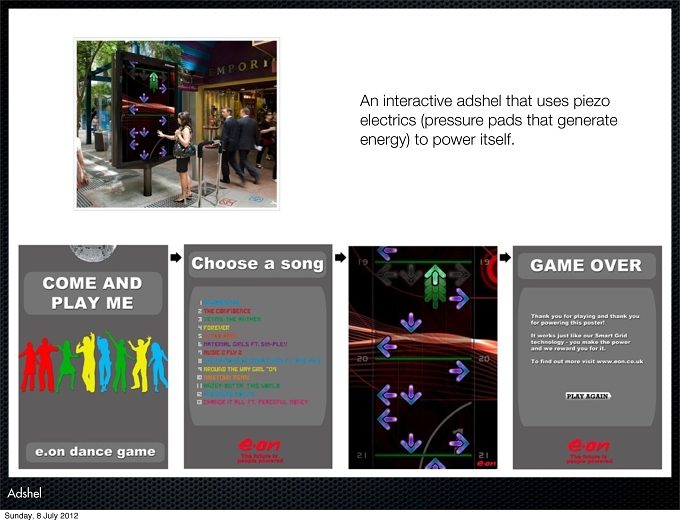Screen dimensions: 680x523
Task: Tap the COME AND PLAY ME banner
Action: point(93,293)
